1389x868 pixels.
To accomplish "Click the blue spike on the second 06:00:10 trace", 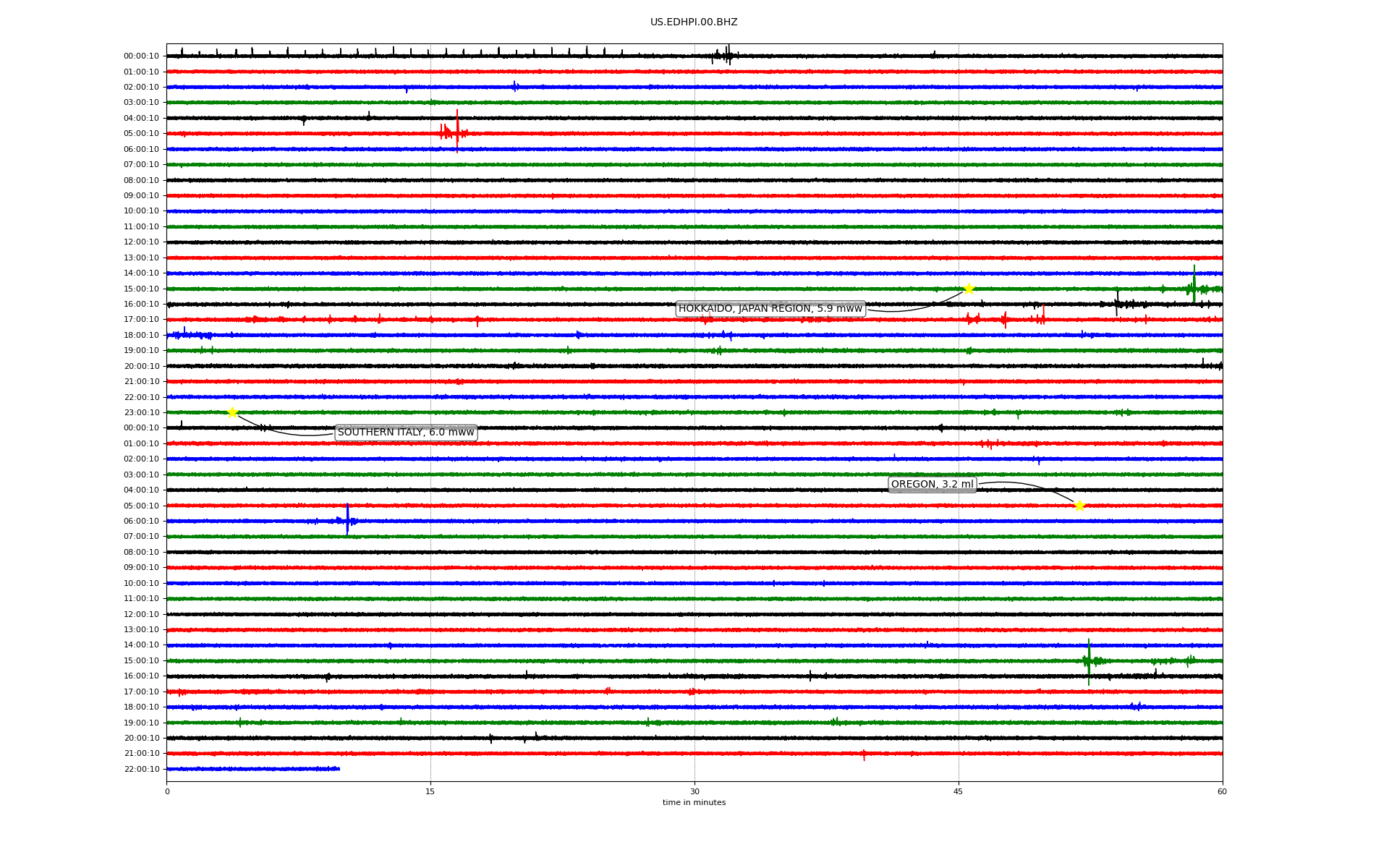I will 347,519.
